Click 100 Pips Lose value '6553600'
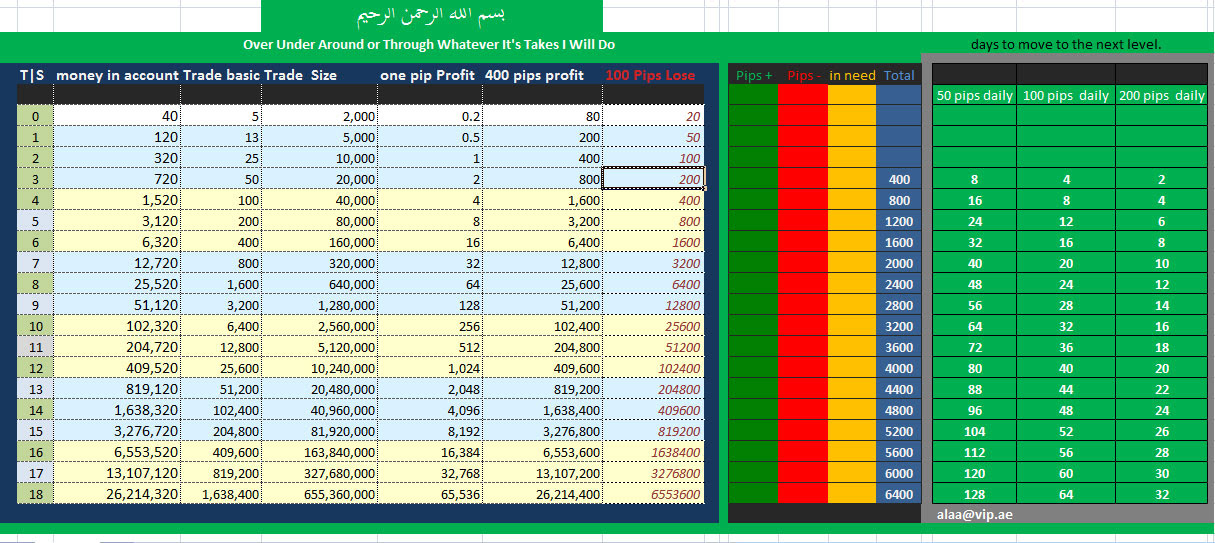The height and width of the screenshot is (543, 1215). [x=654, y=494]
